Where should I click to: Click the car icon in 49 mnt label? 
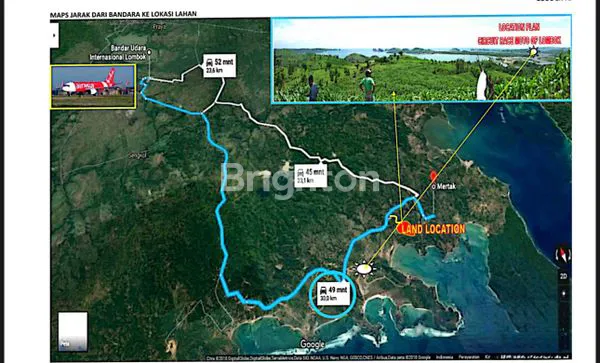click(323, 290)
